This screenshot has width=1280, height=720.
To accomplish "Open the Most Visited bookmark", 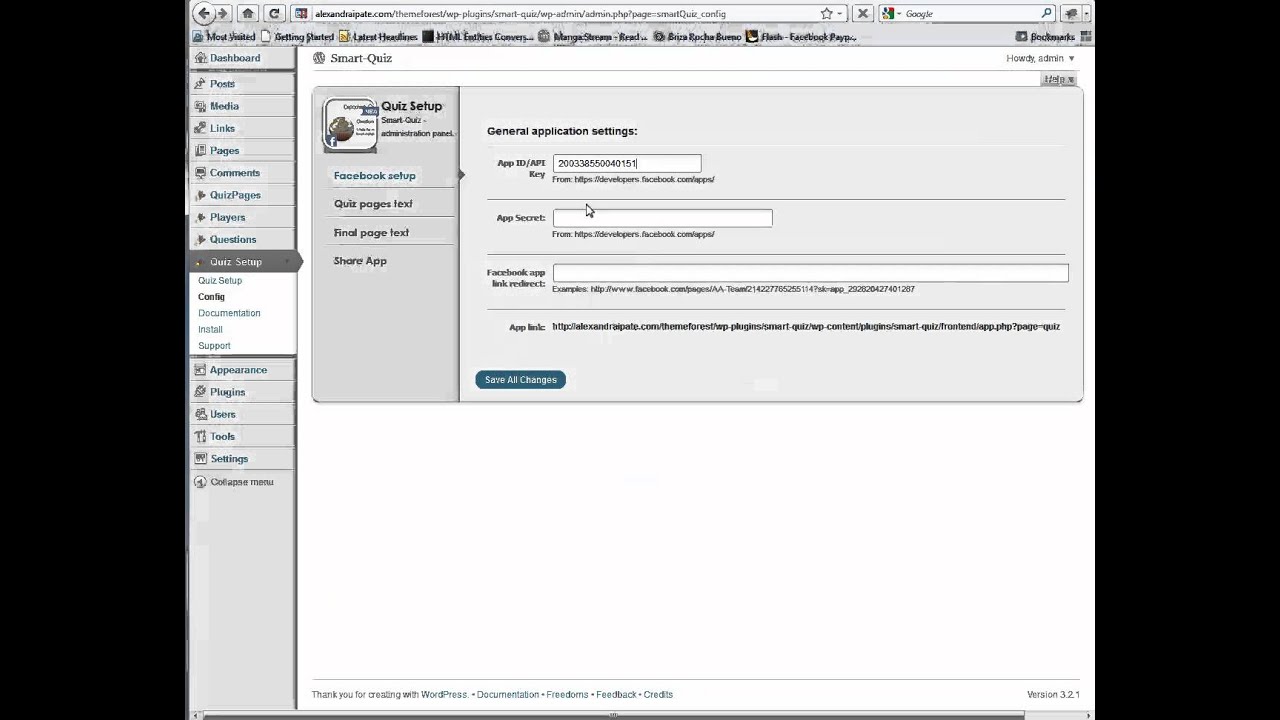I will coord(224,37).
